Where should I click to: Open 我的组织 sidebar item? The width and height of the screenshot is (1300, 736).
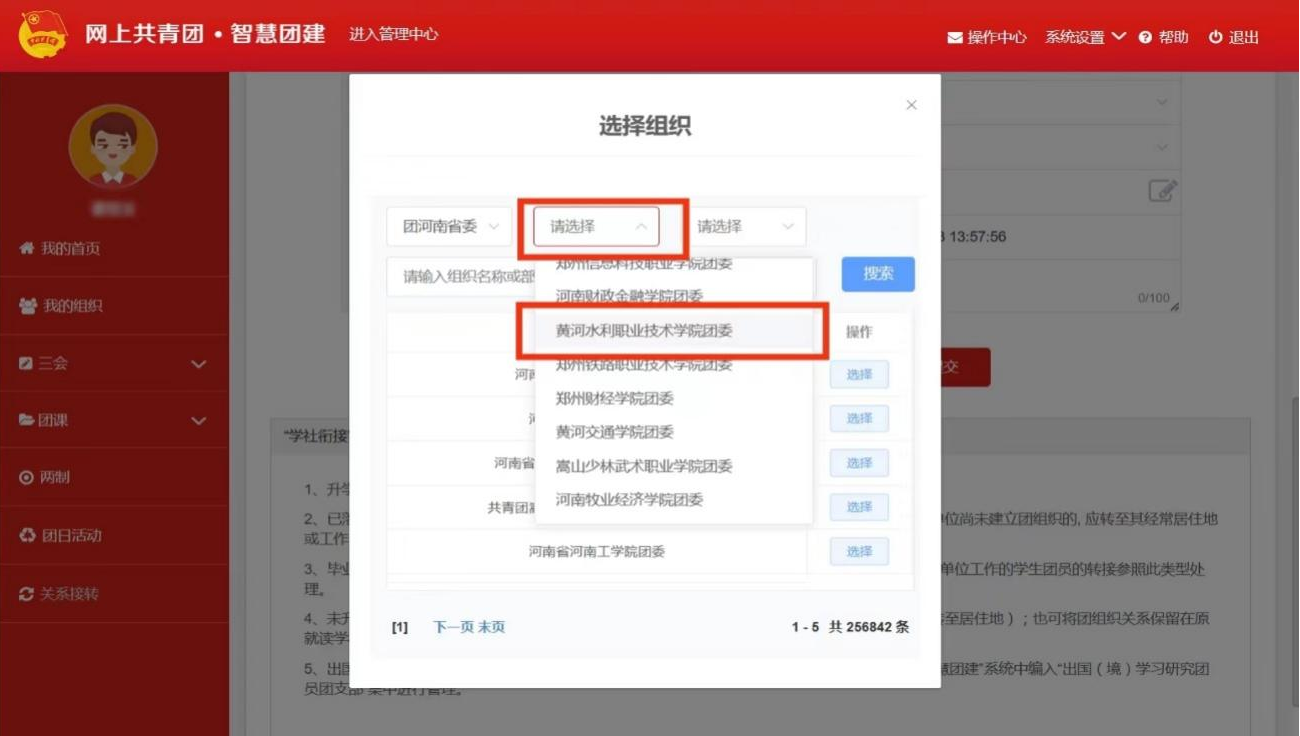pos(72,306)
